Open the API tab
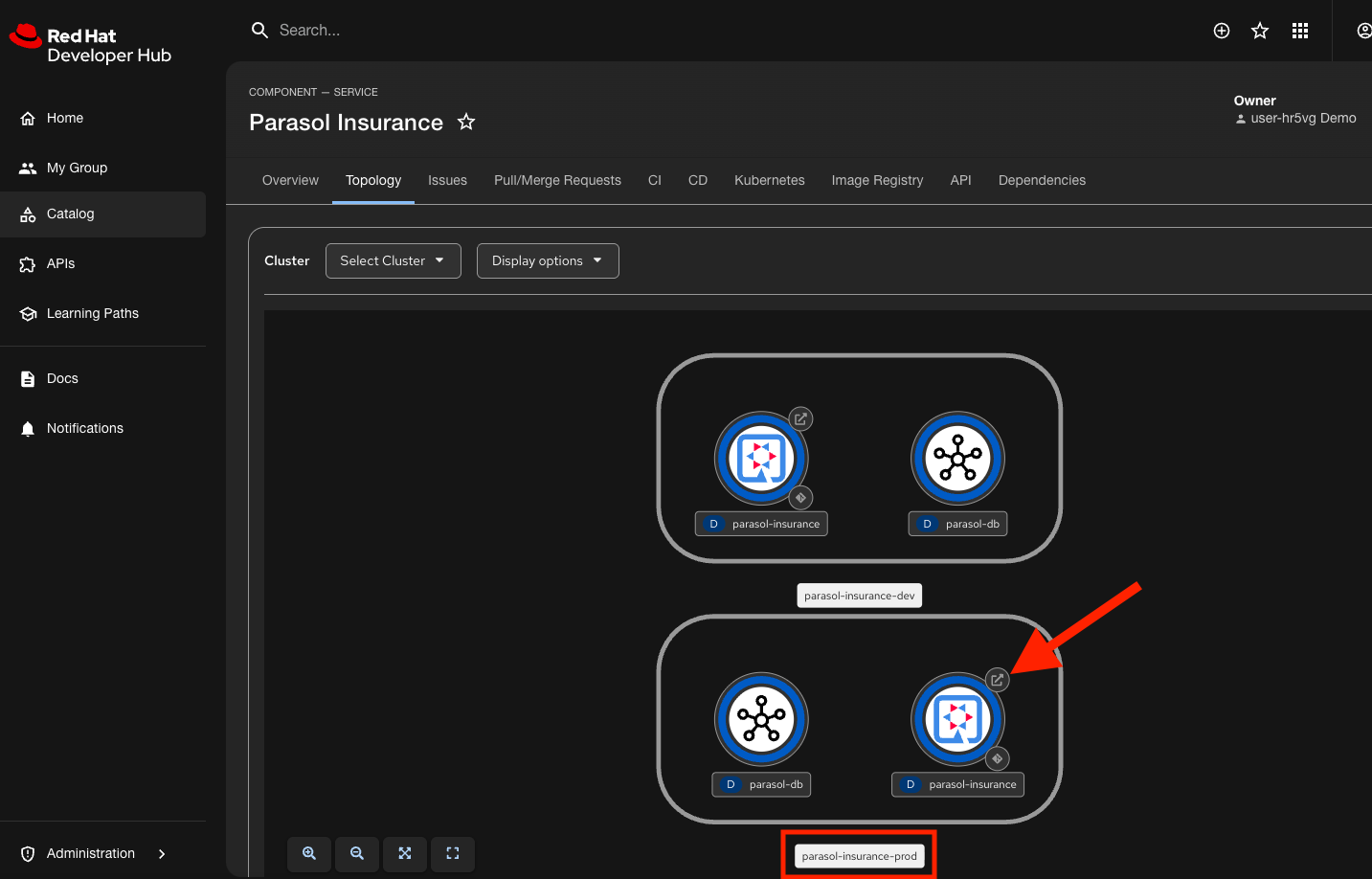 coord(960,180)
